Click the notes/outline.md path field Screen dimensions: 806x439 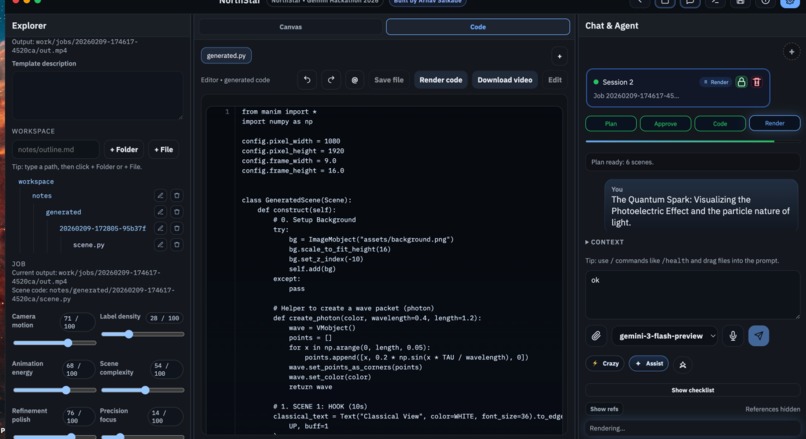(56, 150)
